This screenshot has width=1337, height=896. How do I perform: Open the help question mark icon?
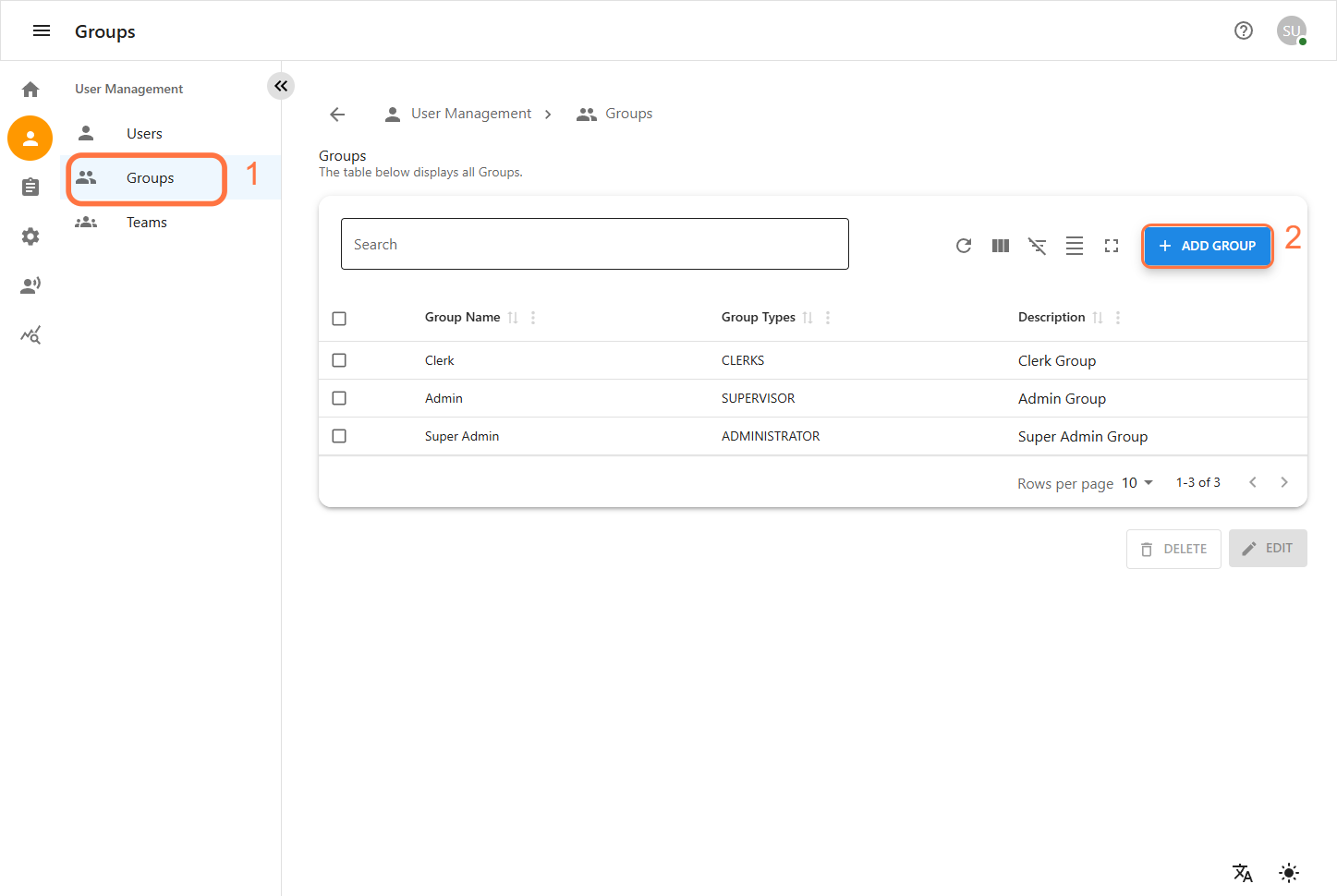coord(1244,30)
